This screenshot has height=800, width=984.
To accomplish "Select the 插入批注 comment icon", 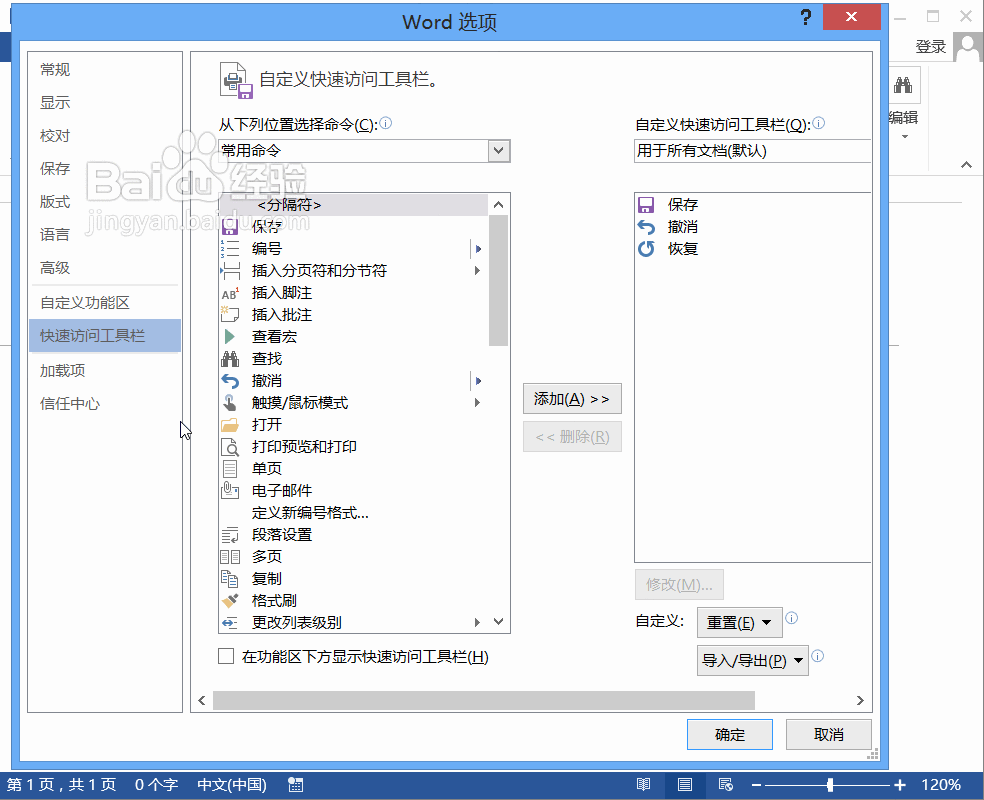I will click(x=230, y=315).
